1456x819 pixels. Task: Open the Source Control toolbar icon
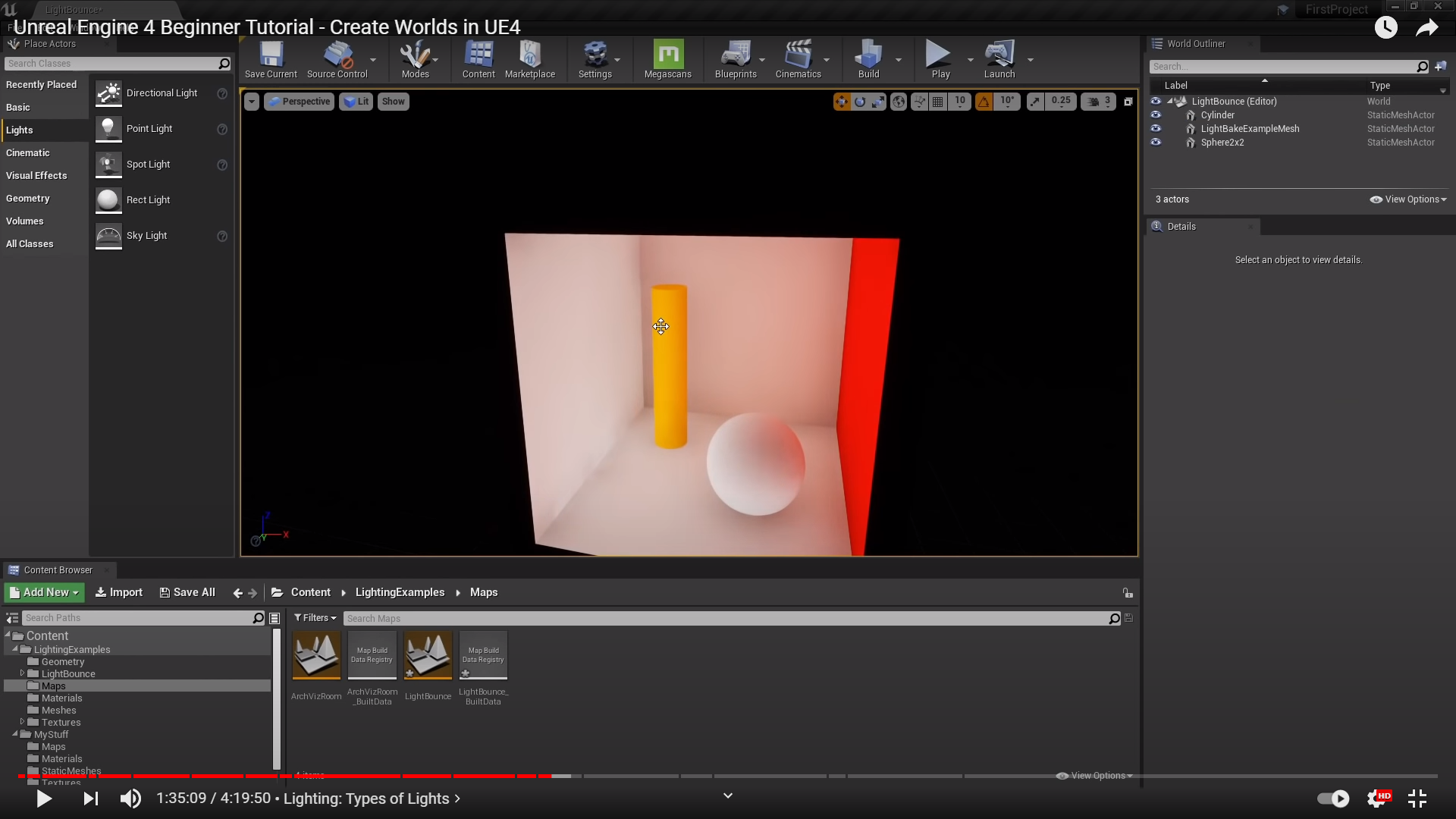click(337, 55)
